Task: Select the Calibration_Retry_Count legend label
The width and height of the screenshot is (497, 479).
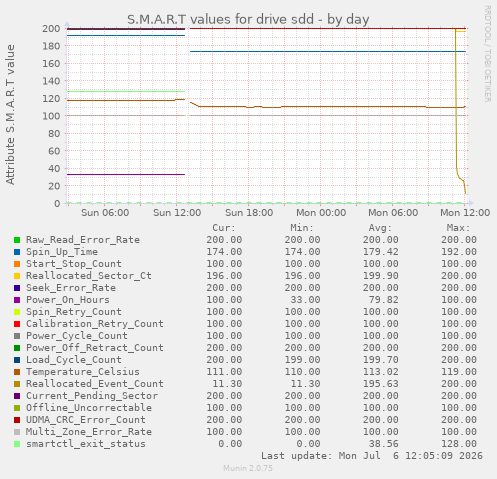Action: pyautogui.click(x=95, y=324)
